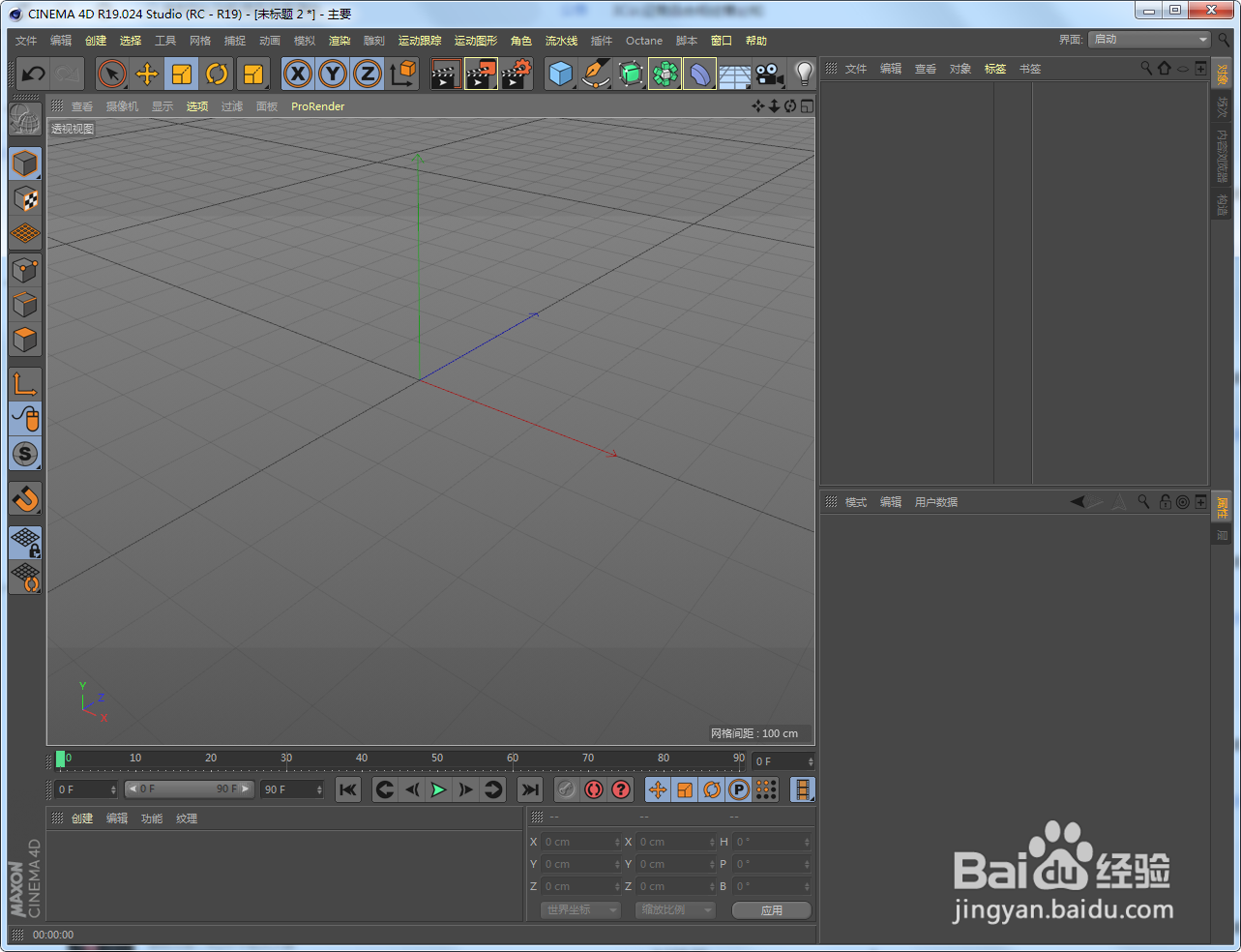Select the Move tool
Screen dimensions: 1241x952
(147, 74)
